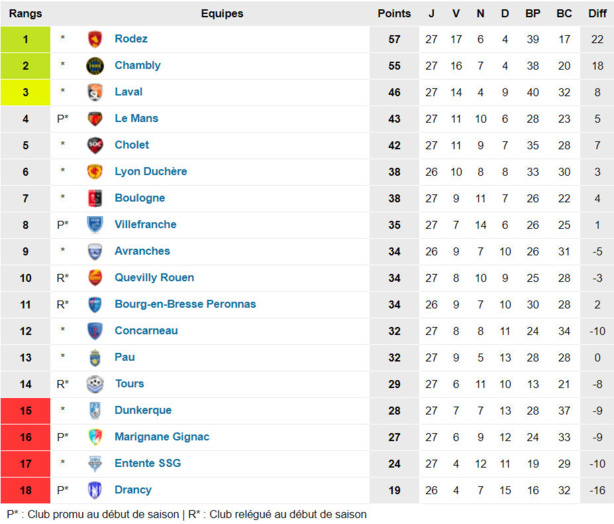Click the Le Mans club badge
Screen dimensions: 614x524
[95, 119]
